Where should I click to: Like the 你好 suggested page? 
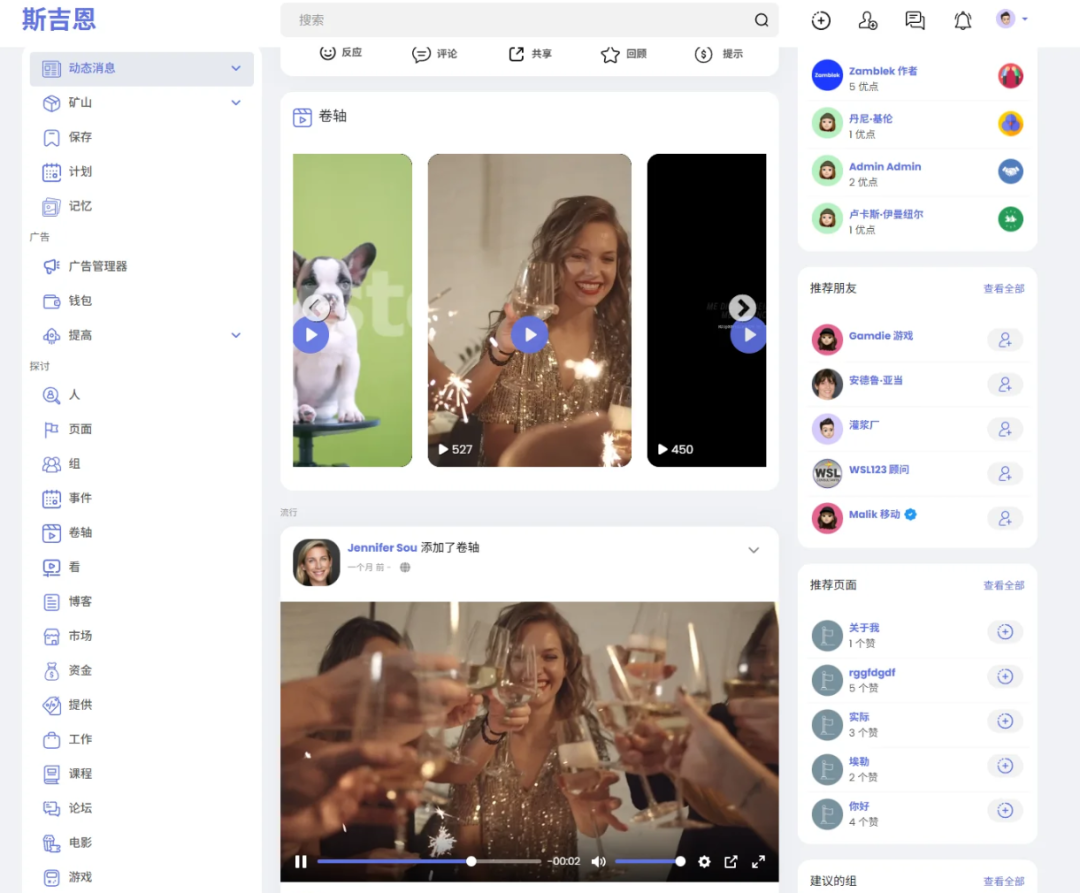[1005, 810]
